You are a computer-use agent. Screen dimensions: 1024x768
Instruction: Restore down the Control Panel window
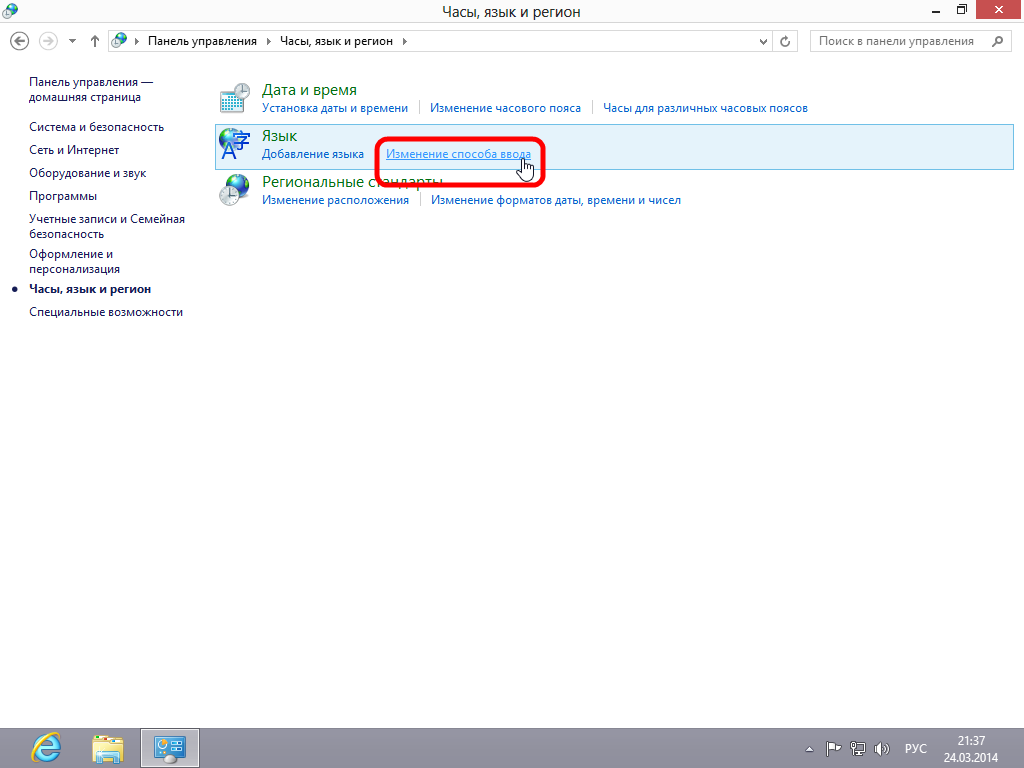click(961, 10)
